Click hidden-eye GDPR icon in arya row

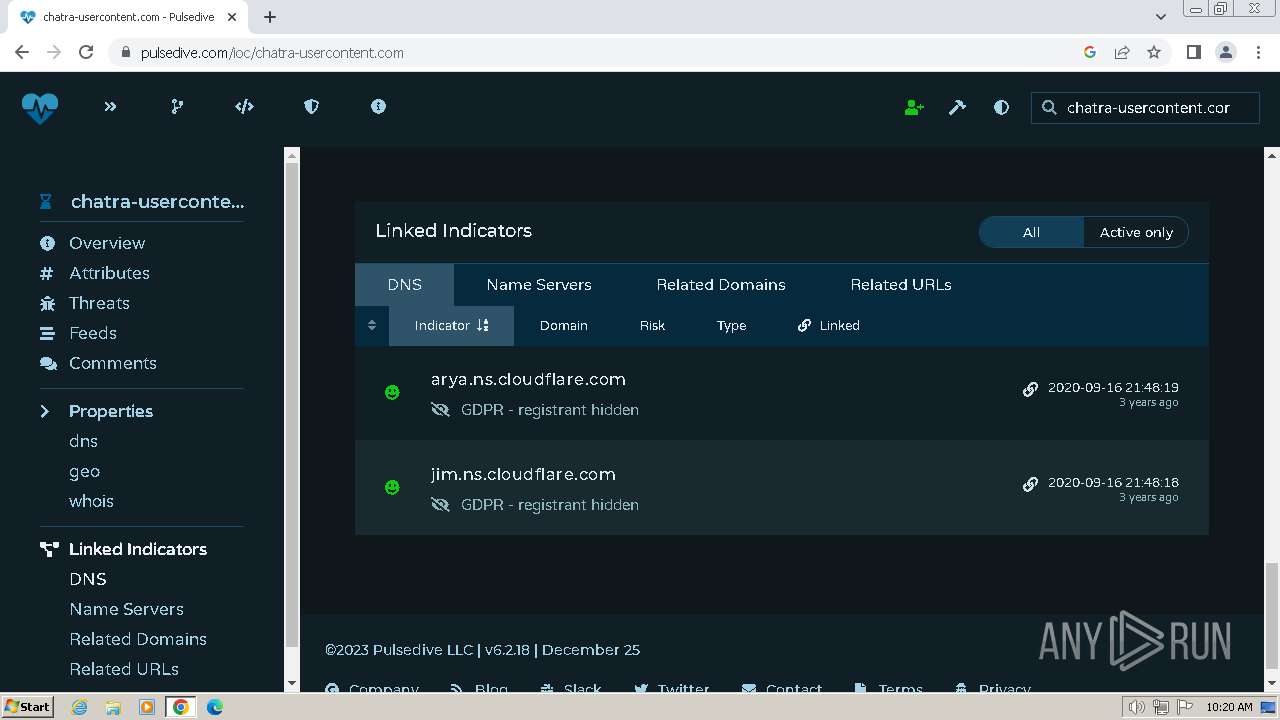tap(440, 410)
